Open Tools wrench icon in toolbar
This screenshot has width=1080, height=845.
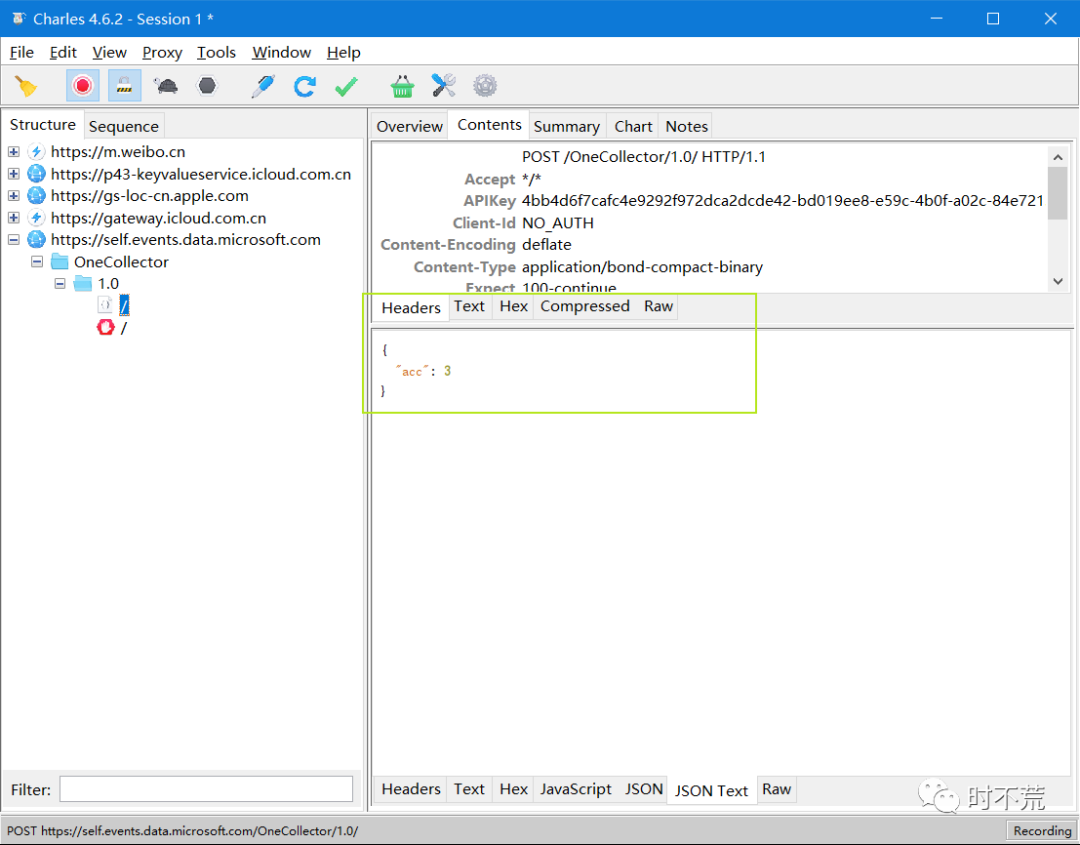pyautogui.click(x=444, y=86)
